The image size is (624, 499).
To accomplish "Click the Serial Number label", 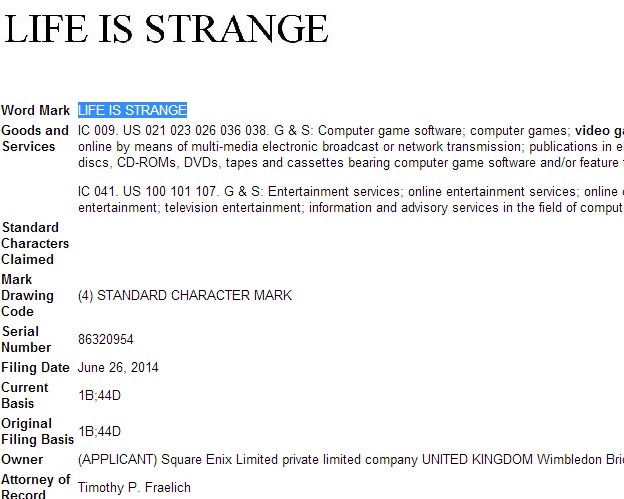I will 26,339.
